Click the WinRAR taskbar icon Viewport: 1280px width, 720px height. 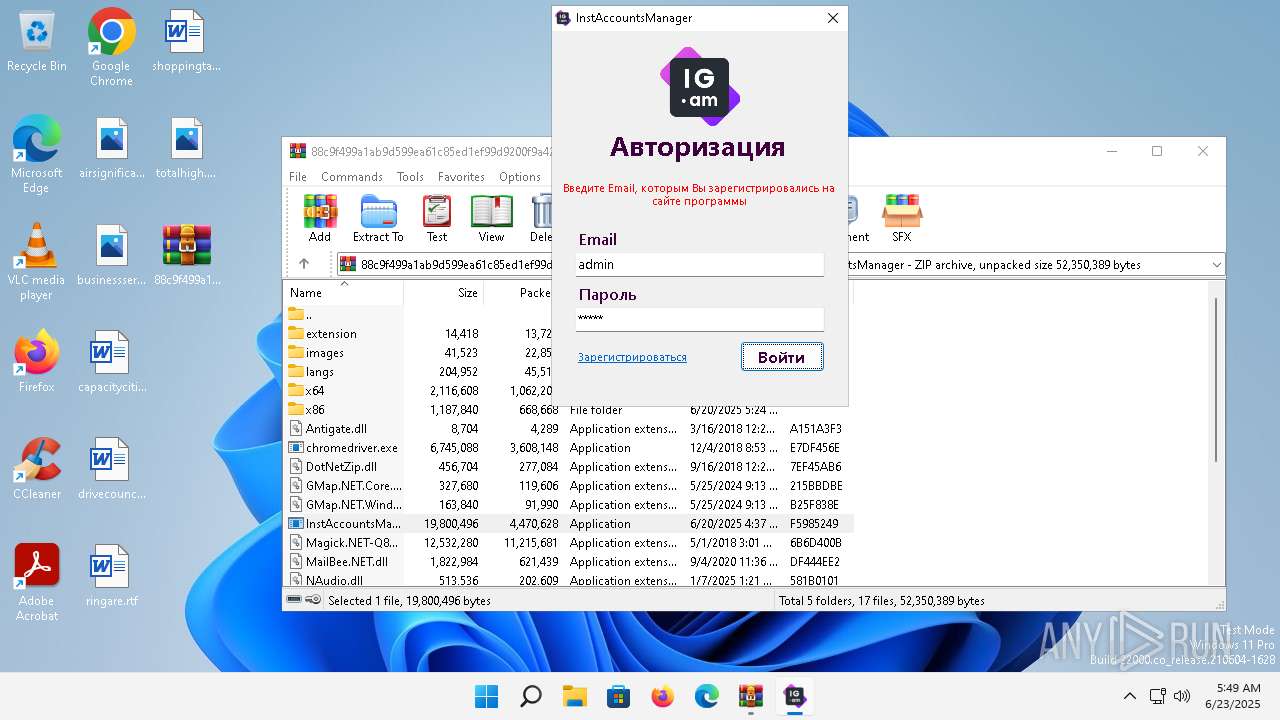coord(750,696)
